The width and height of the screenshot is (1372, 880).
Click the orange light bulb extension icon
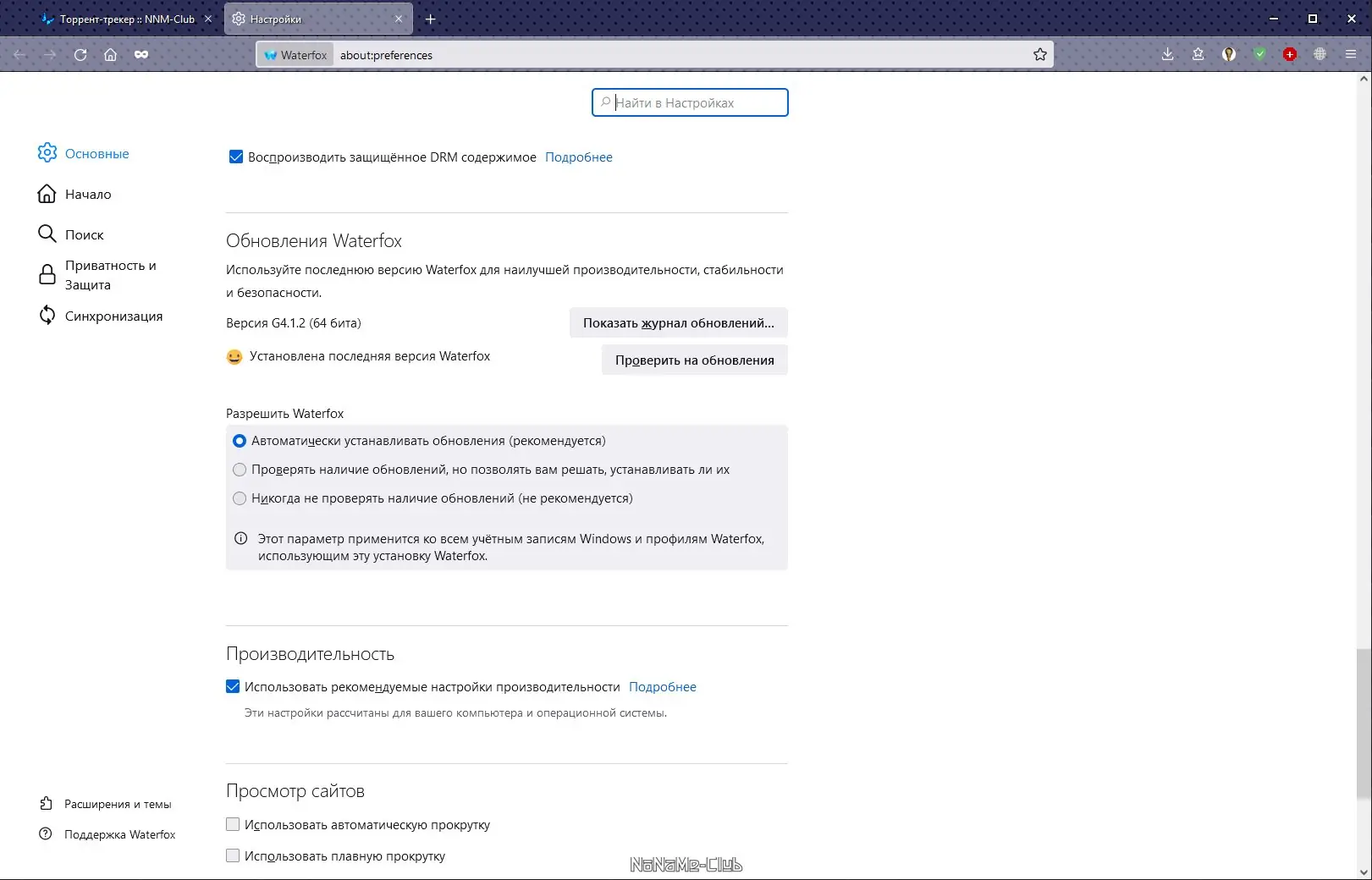coord(1229,55)
